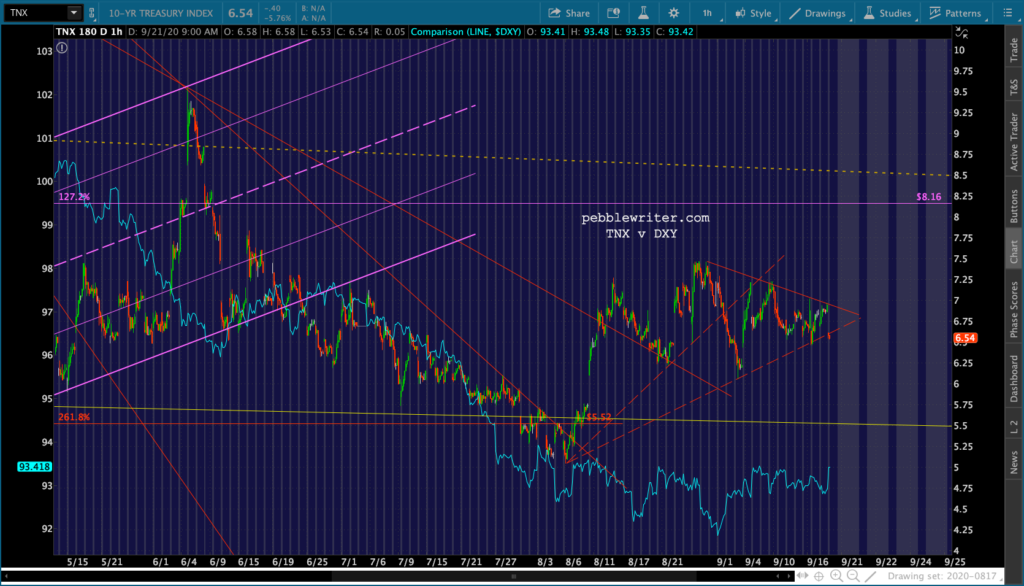Open the 1h timeframe selector
Screen dimensions: 1024x586
point(706,13)
